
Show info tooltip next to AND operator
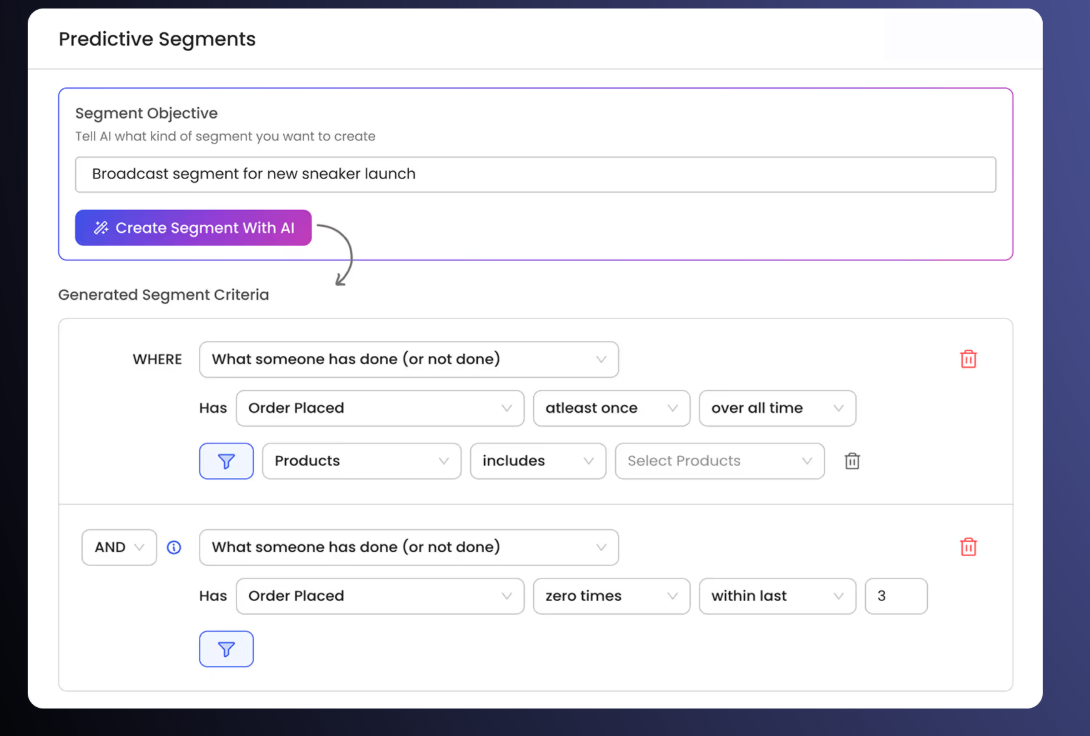(174, 547)
